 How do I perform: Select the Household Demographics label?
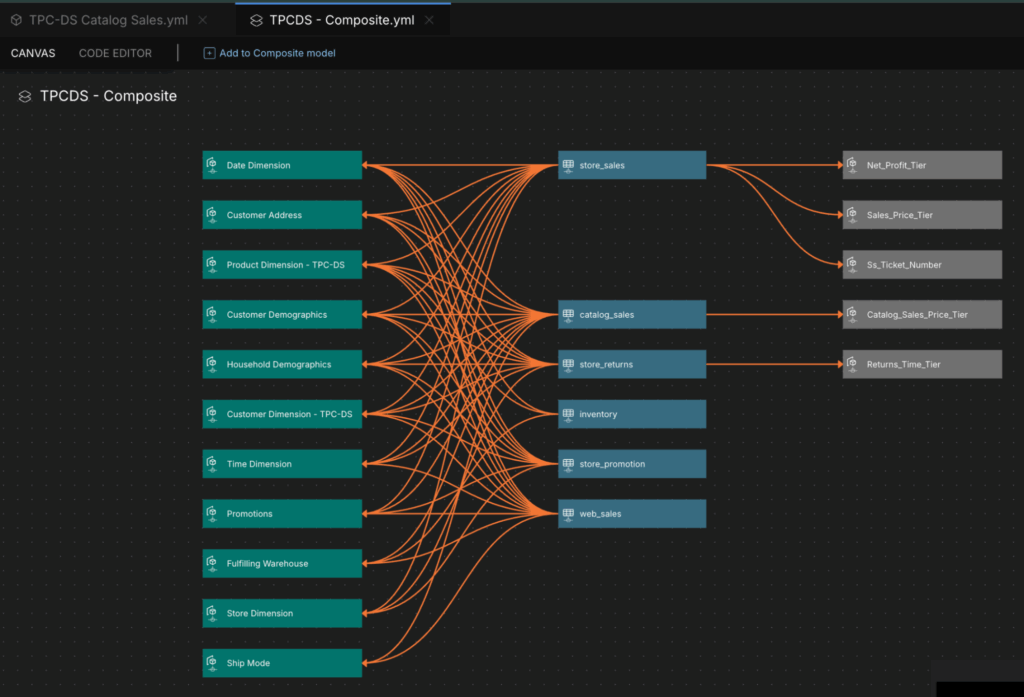coord(279,364)
